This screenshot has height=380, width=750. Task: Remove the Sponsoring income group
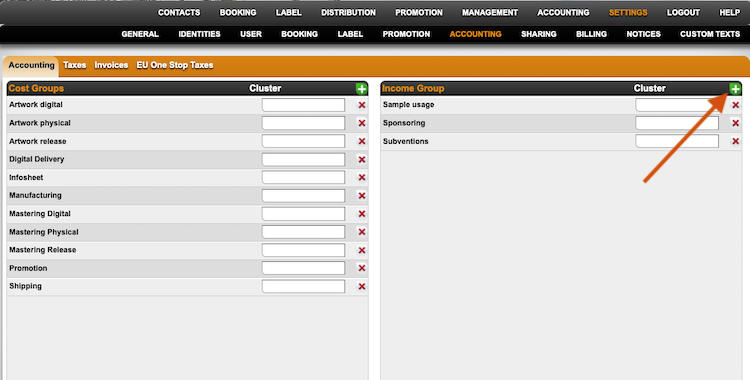736,123
